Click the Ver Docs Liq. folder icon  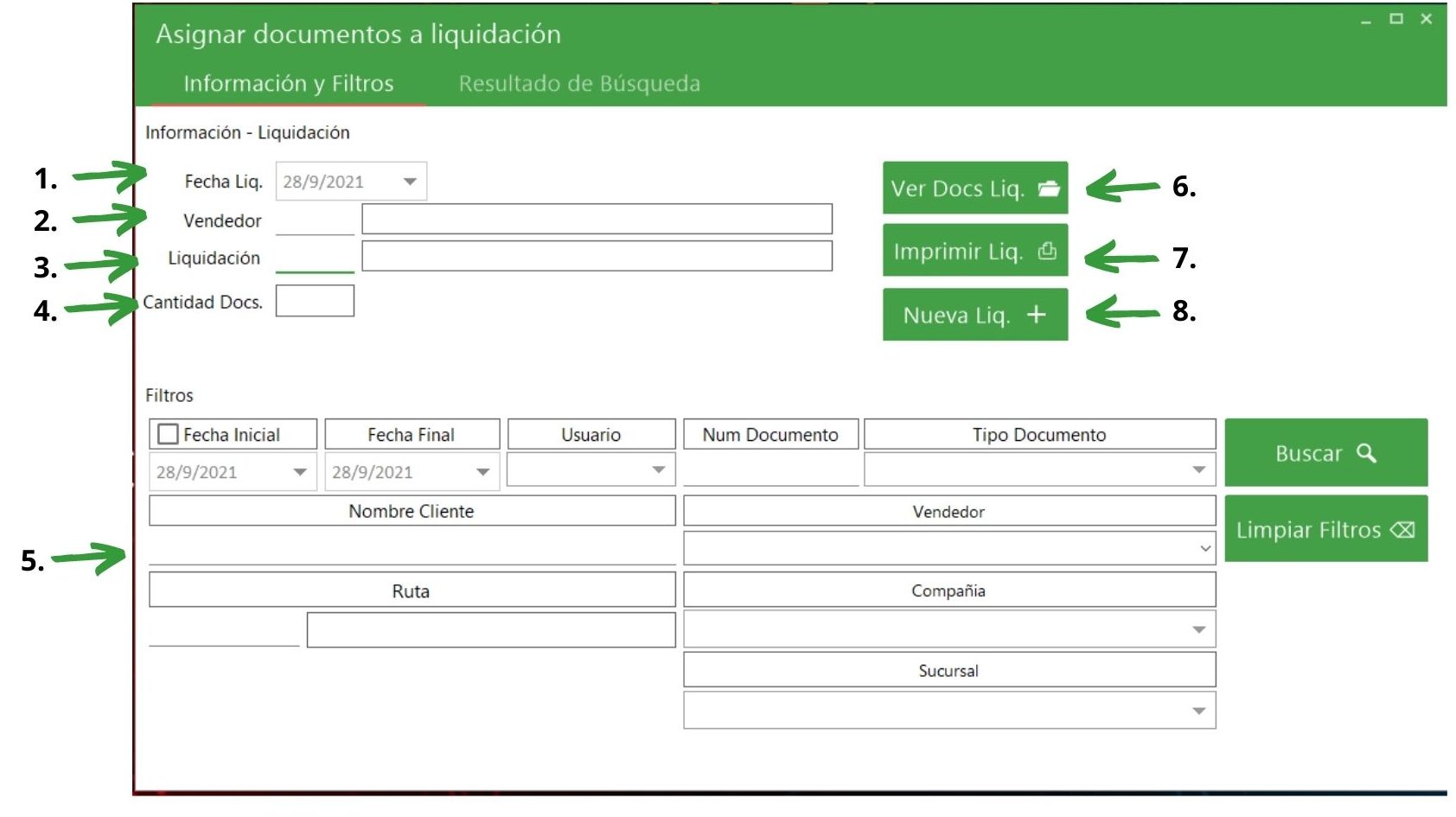1048,188
